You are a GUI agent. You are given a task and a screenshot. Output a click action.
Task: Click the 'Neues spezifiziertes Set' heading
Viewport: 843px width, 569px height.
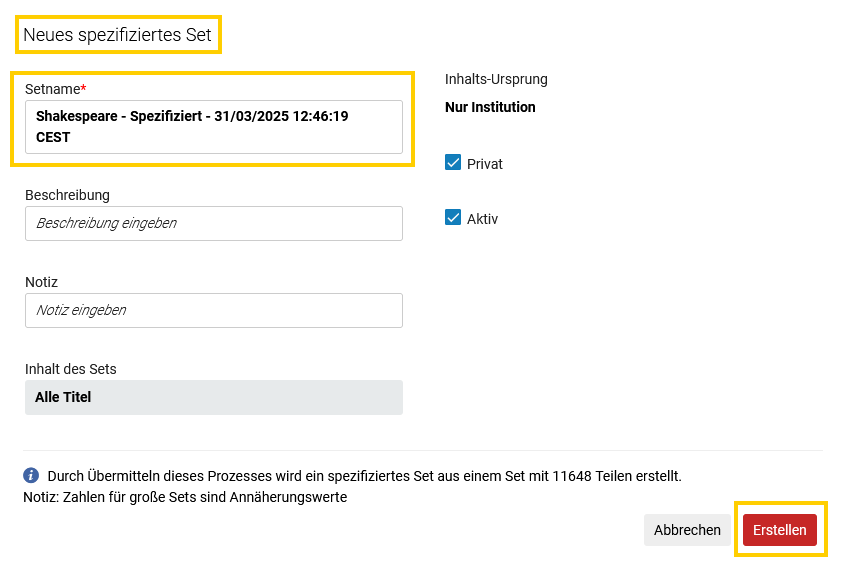(117, 34)
